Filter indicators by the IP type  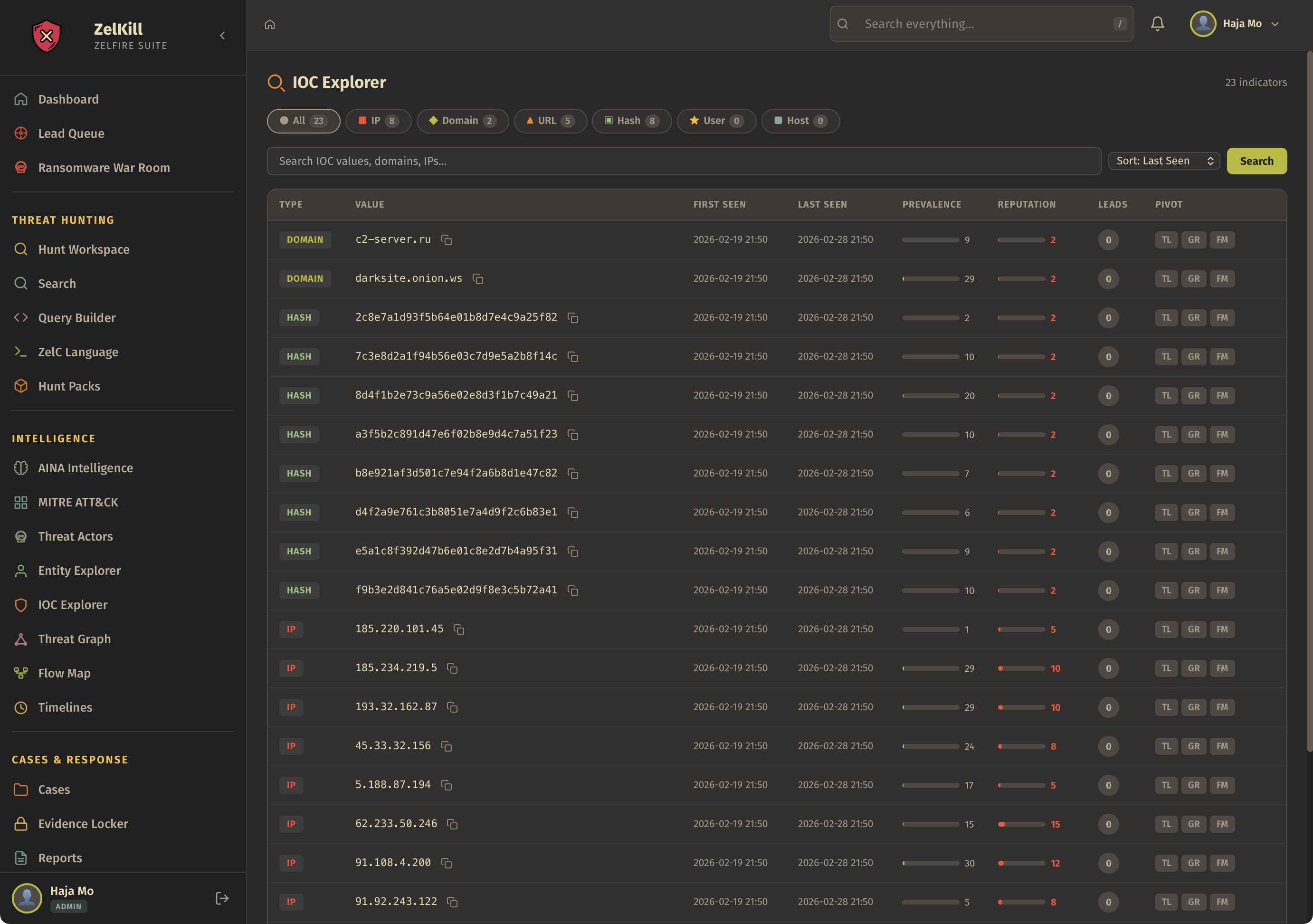point(378,121)
